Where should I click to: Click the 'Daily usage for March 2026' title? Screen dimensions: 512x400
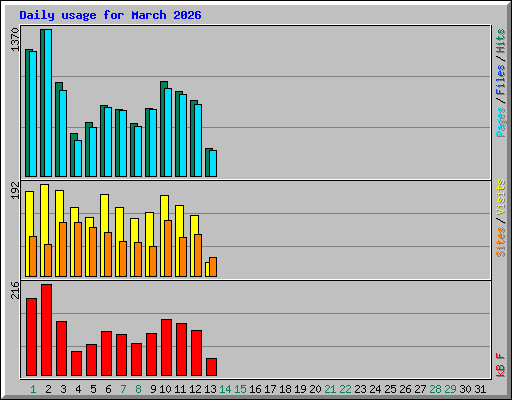click(110, 15)
